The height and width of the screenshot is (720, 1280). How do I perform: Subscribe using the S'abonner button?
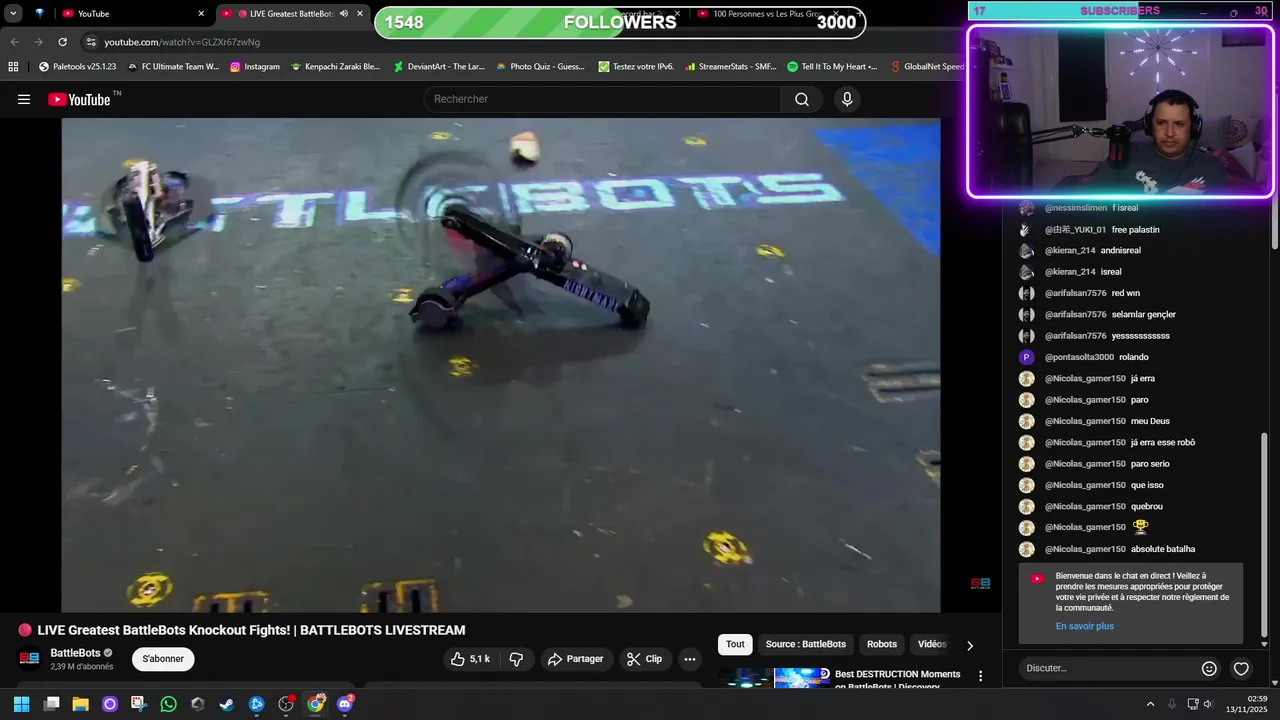coord(163,659)
